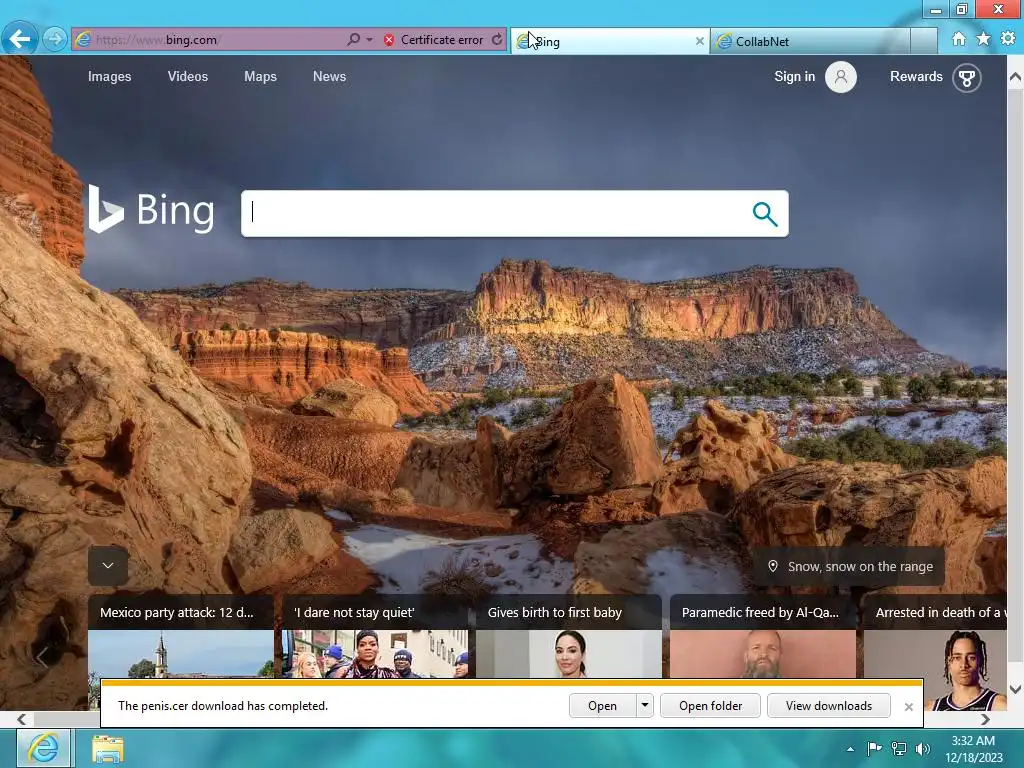Open the "Paramedic freed by Al-Qa..." card
This screenshot has height=768, width=1024.
coord(763,636)
